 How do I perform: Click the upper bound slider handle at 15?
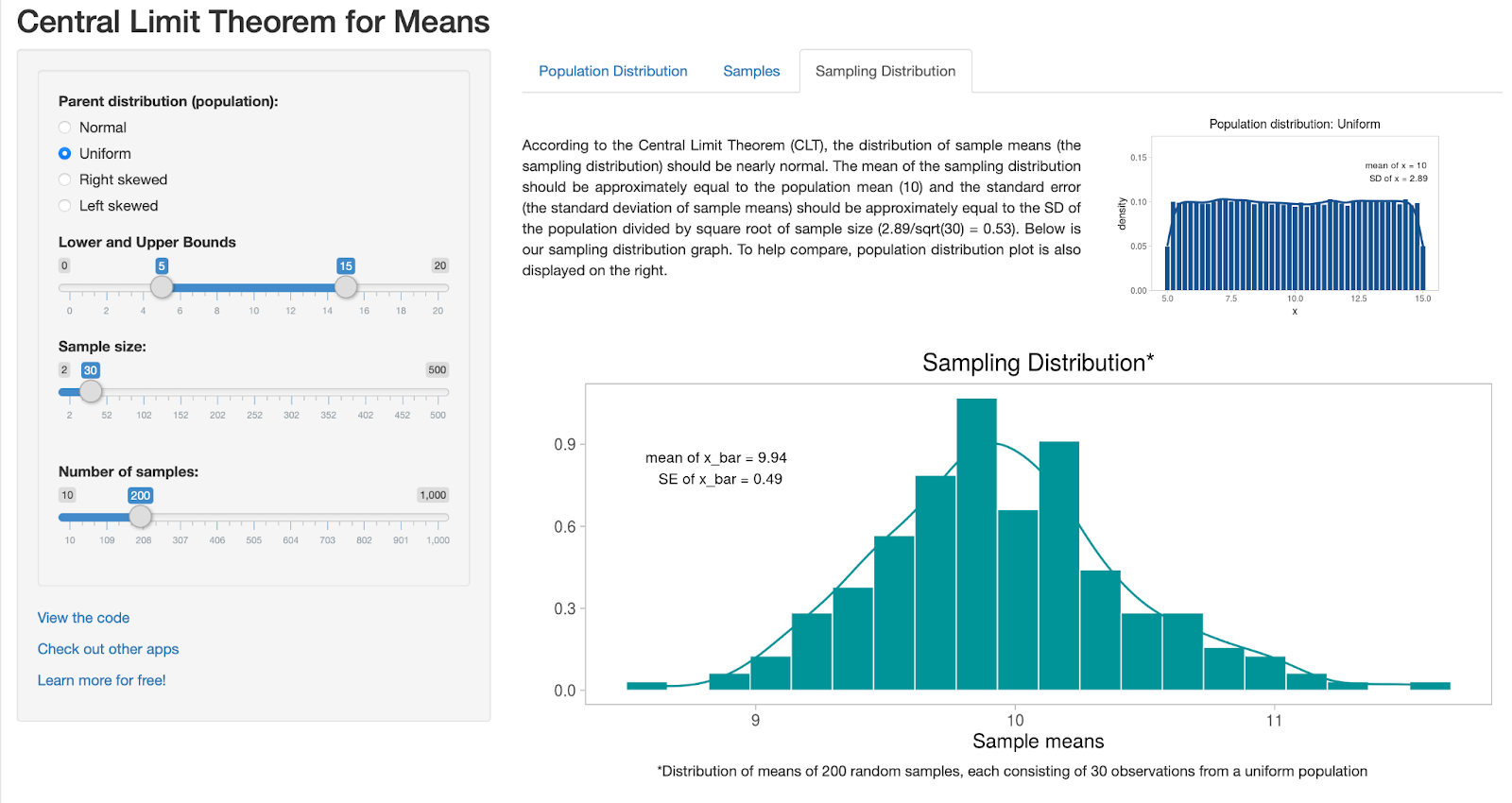[346, 287]
